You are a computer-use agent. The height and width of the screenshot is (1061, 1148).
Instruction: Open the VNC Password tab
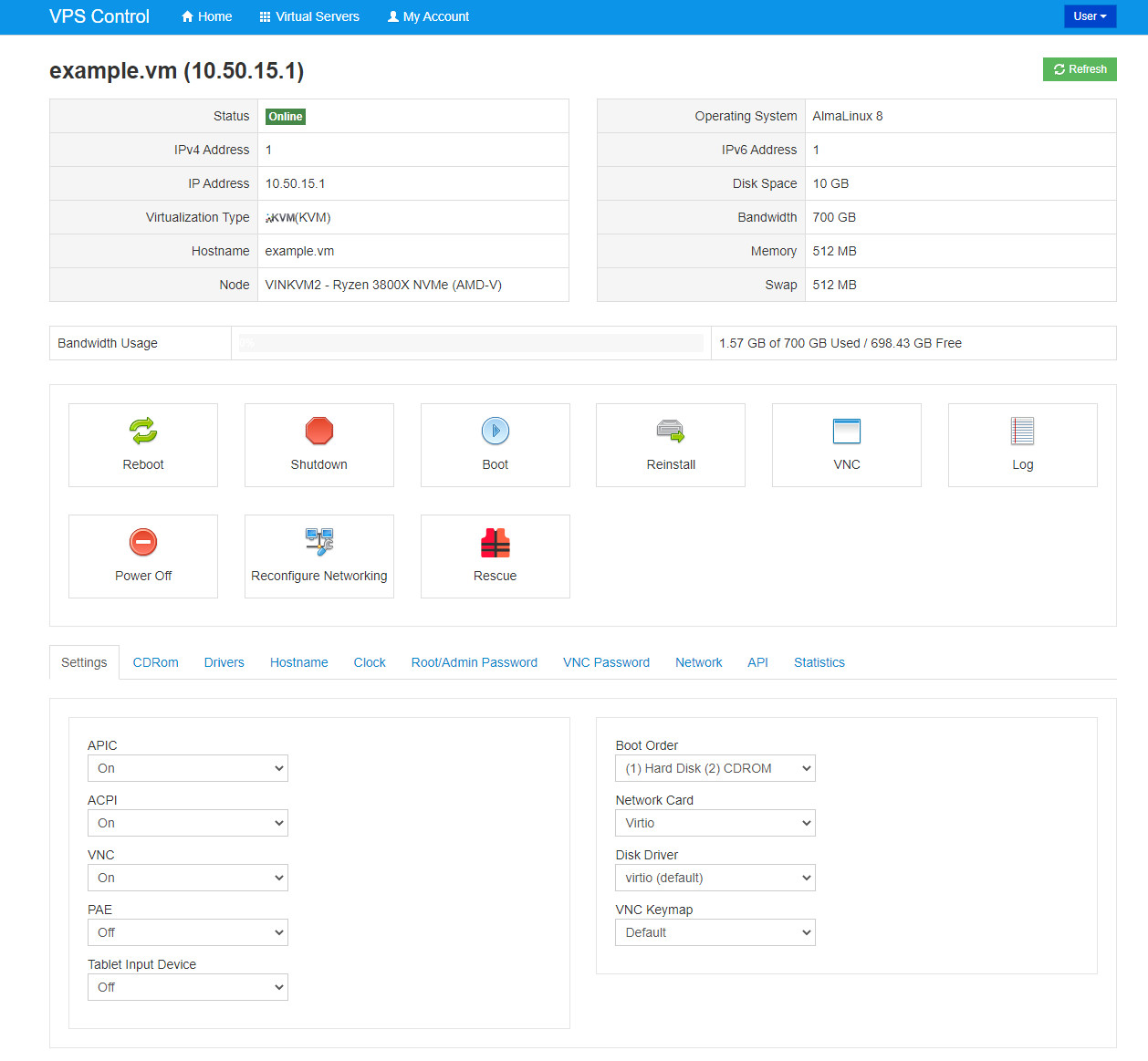[x=606, y=662]
